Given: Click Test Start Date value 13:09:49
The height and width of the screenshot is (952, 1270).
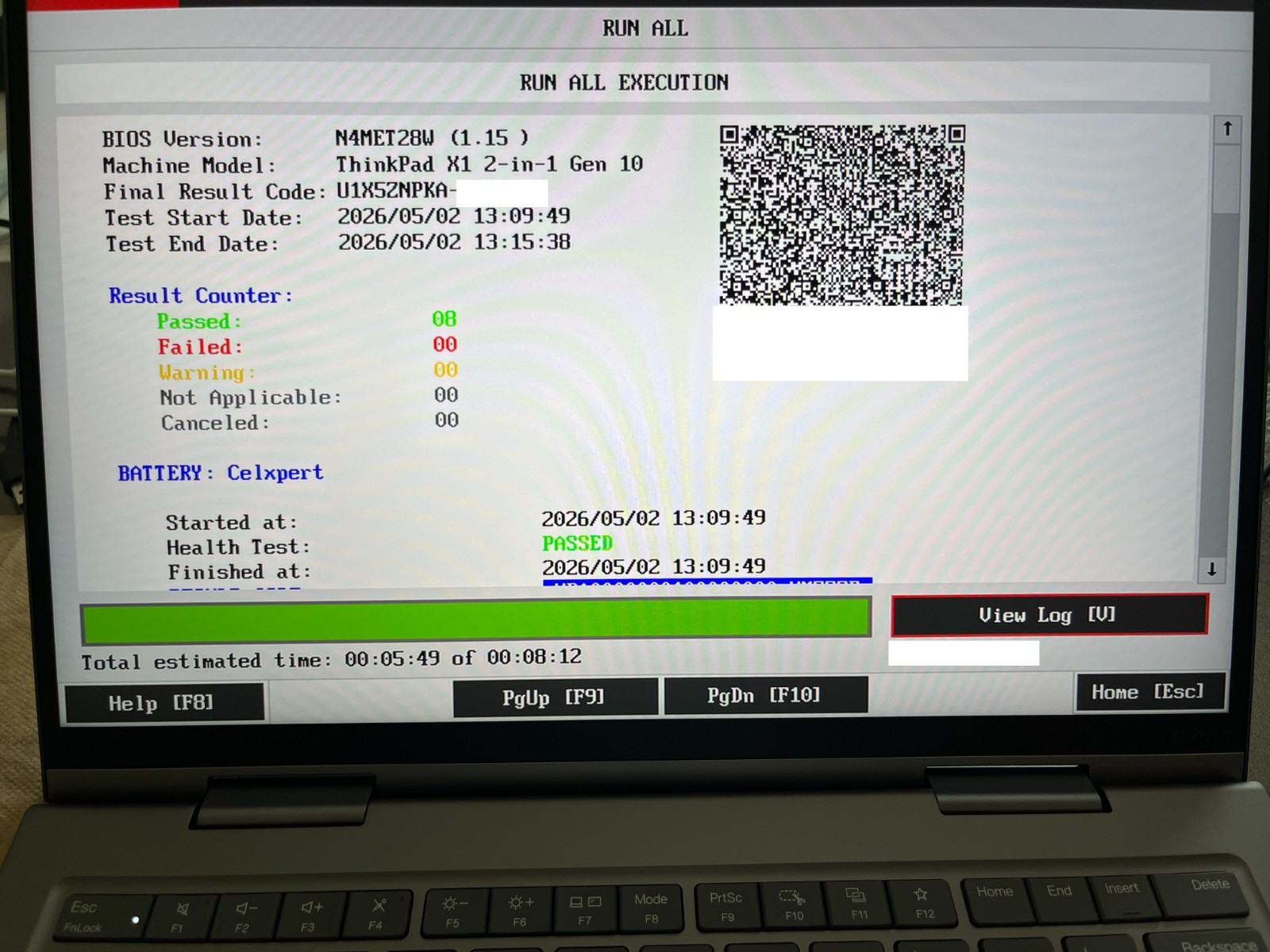Looking at the screenshot, I should [521, 216].
